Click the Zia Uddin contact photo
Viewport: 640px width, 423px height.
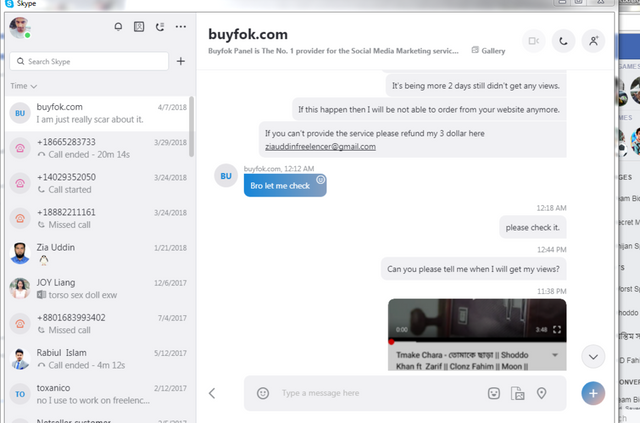[20, 254]
